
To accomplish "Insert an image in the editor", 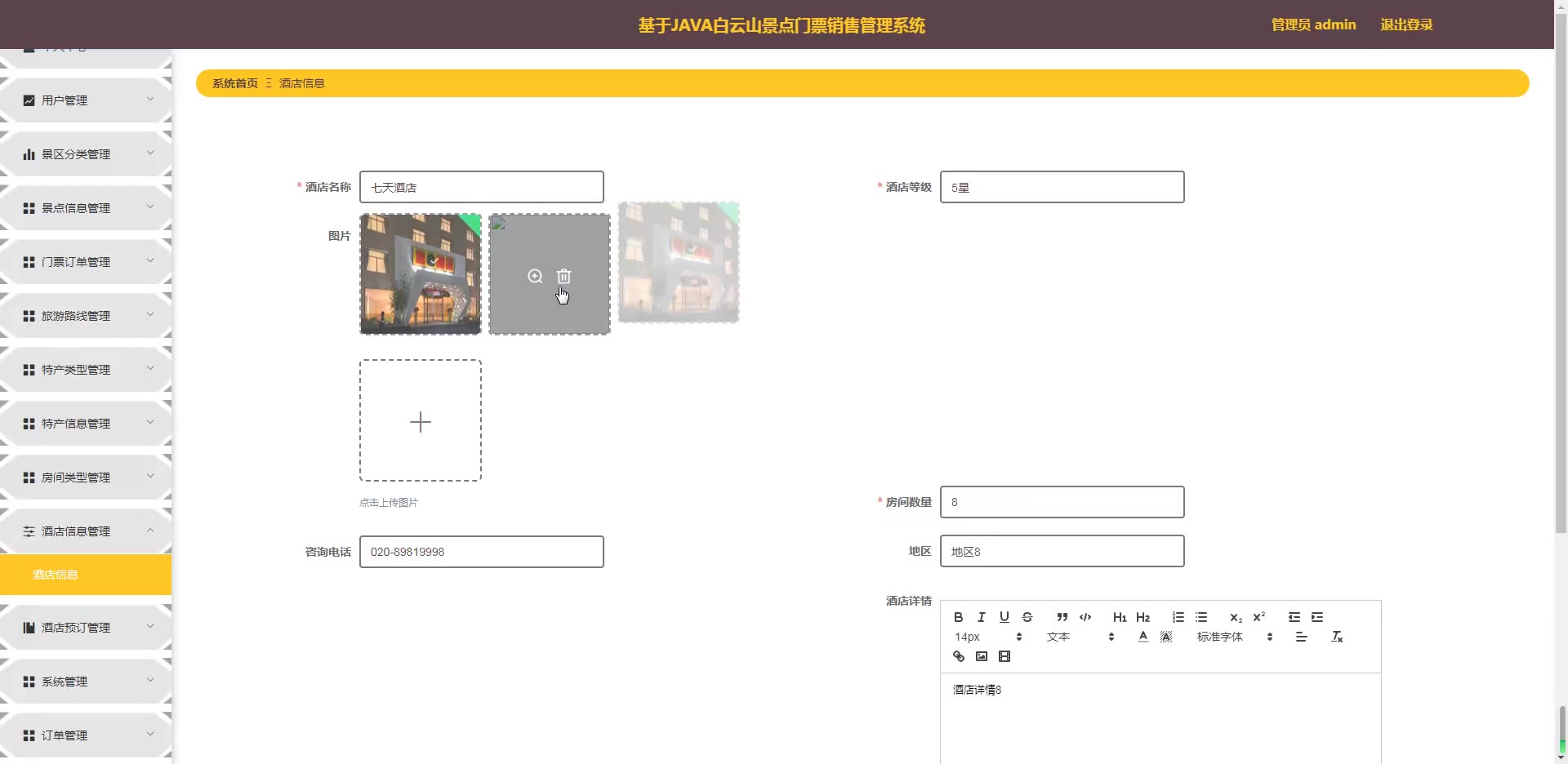I will coord(982,656).
